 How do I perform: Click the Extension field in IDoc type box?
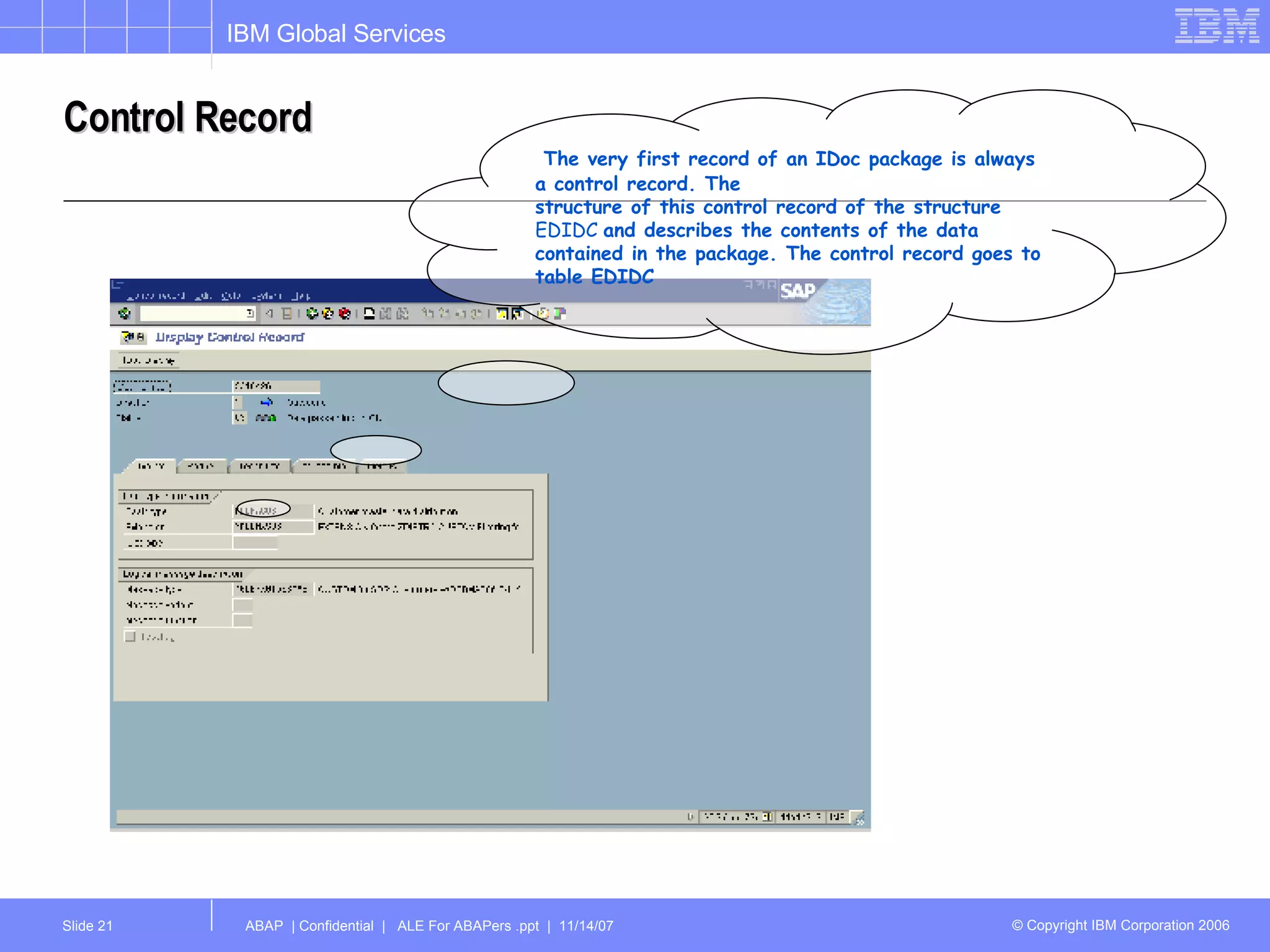pos(273,527)
